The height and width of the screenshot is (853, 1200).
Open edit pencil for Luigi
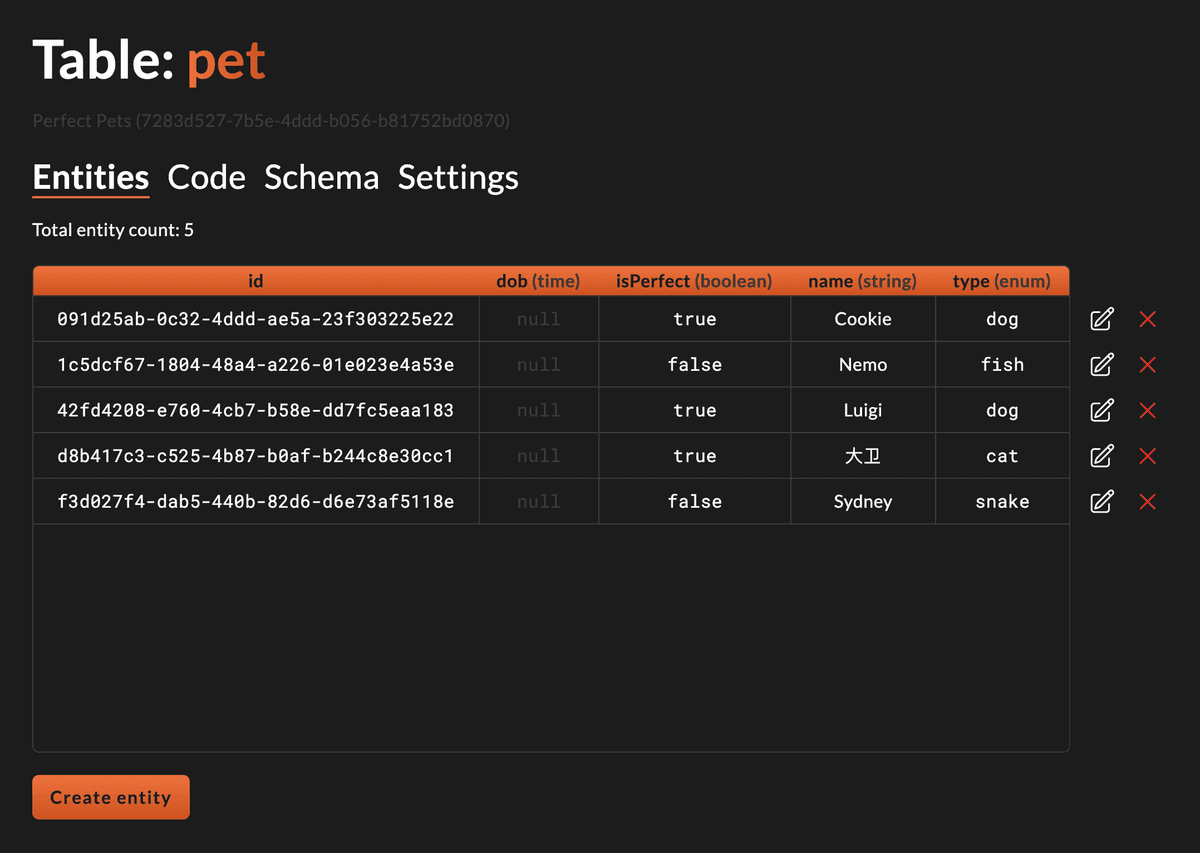point(1101,410)
